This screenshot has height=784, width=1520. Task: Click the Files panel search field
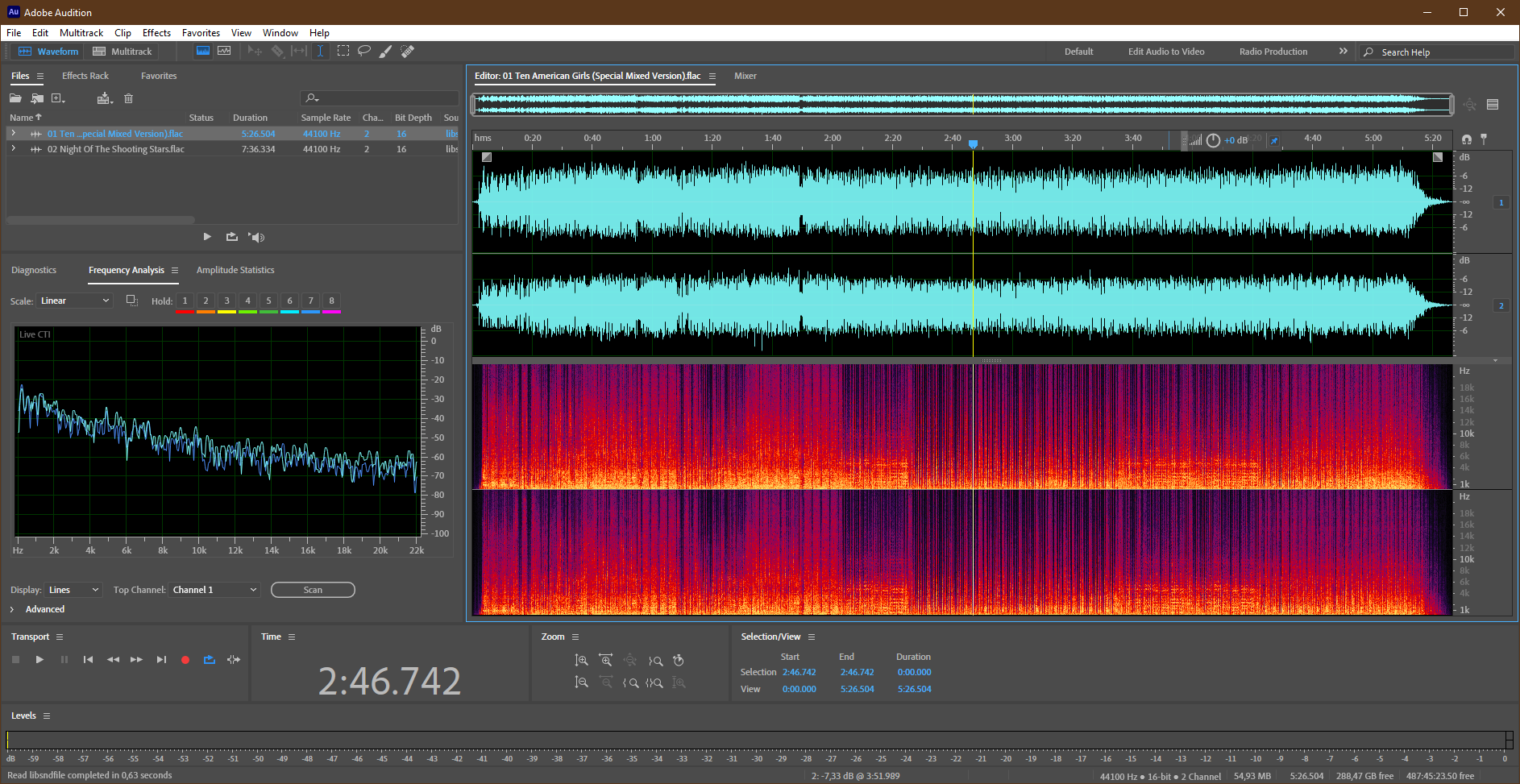(379, 98)
